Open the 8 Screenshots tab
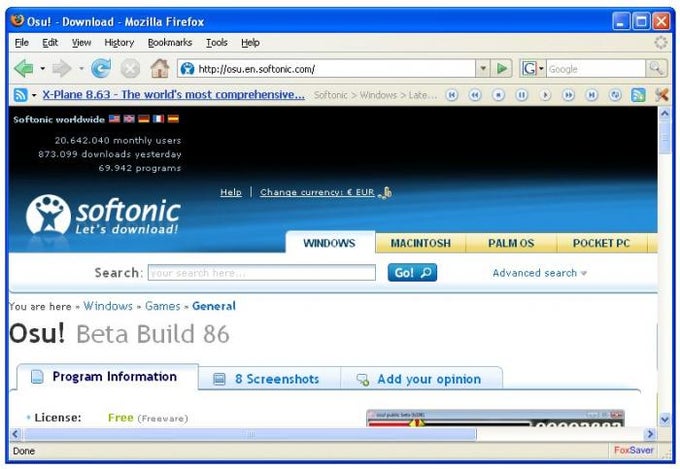 [270, 379]
